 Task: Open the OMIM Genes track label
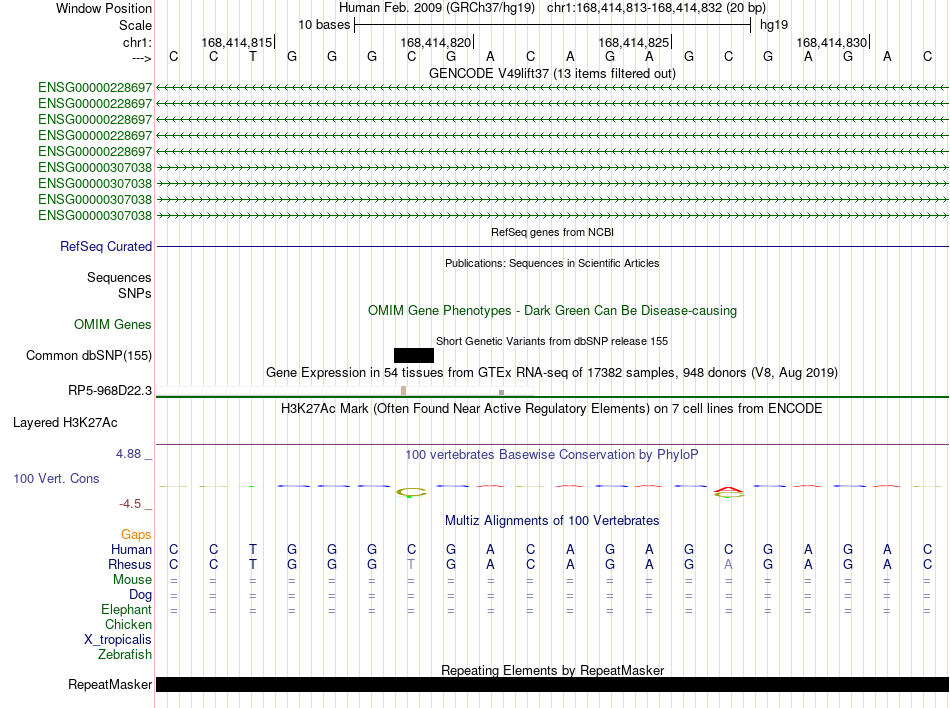(x=113, y=325)
